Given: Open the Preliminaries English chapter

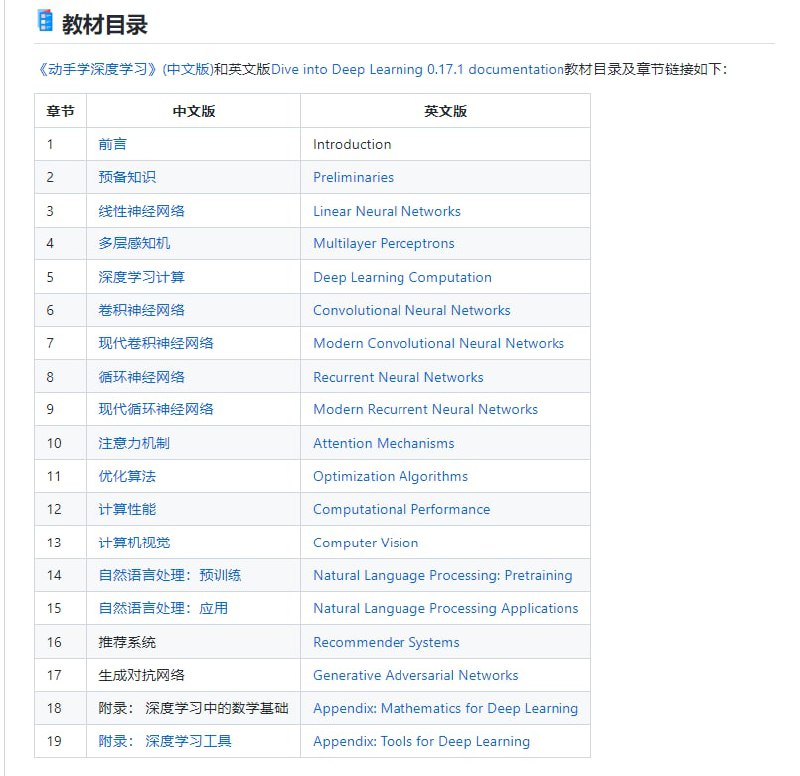Looking at the screenshot, I should (x=352, y=177).
